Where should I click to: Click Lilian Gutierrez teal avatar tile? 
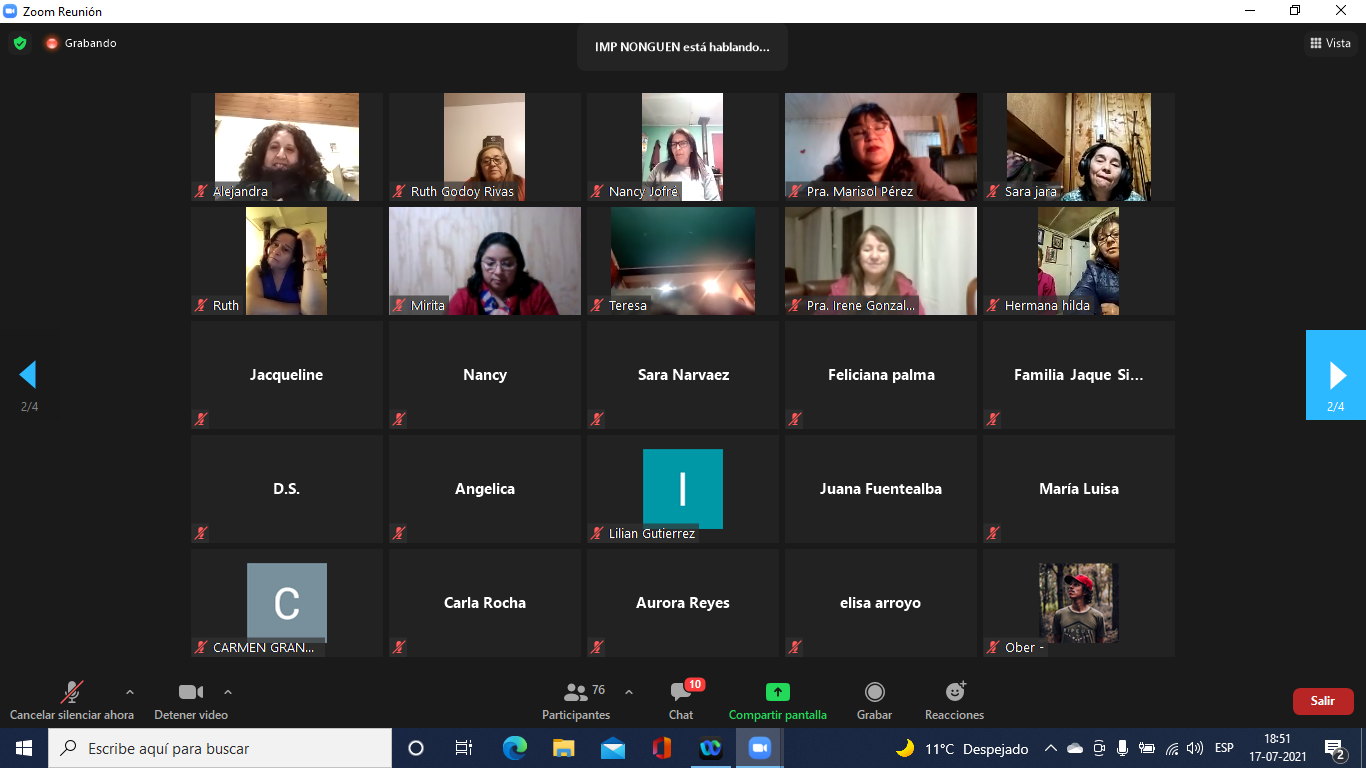[683, 488]
